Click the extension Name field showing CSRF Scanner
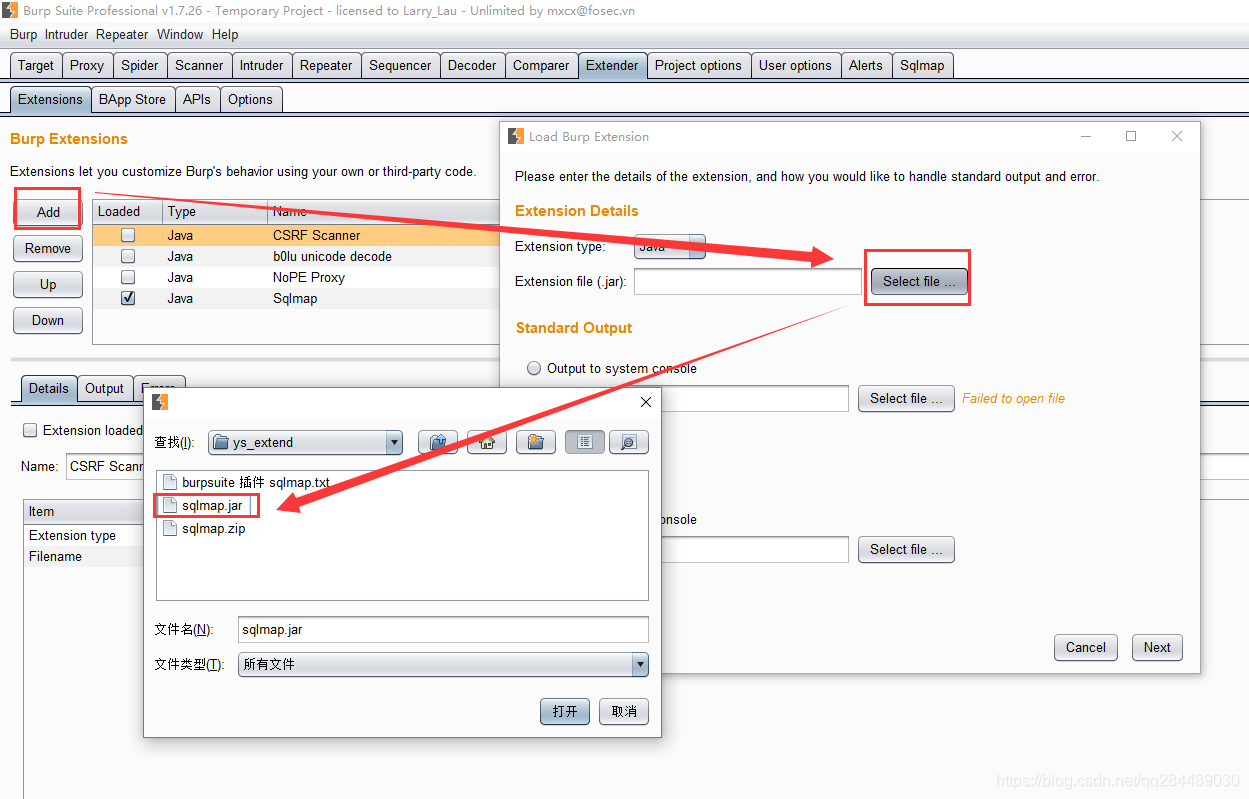This screenshot has width=1249, height=799. 105,466
